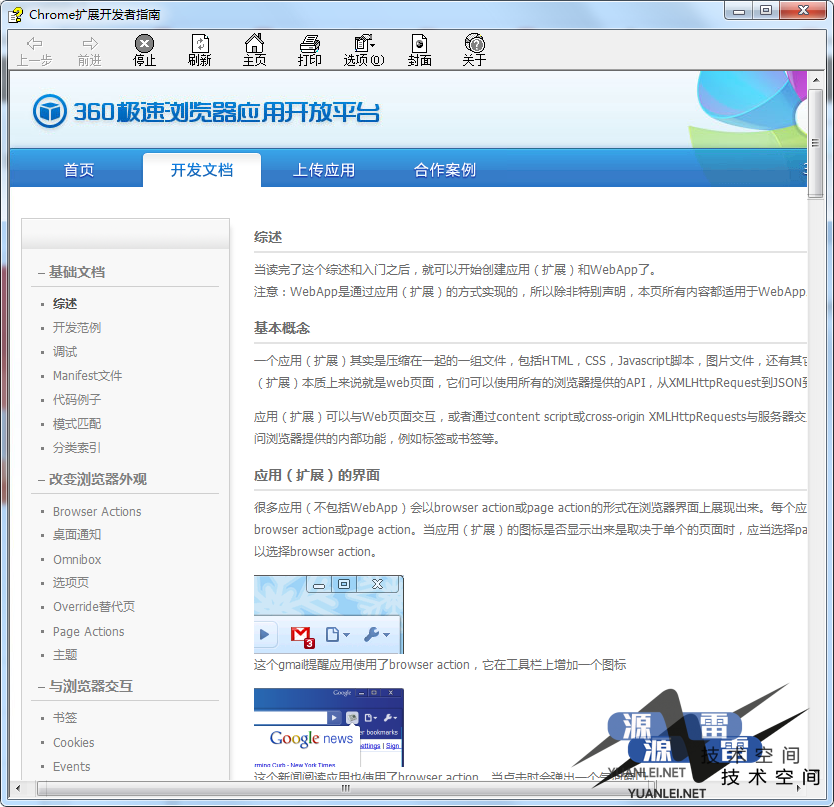Open the 书签 sidebar link
834x807 pixels.
pos(65,718)
